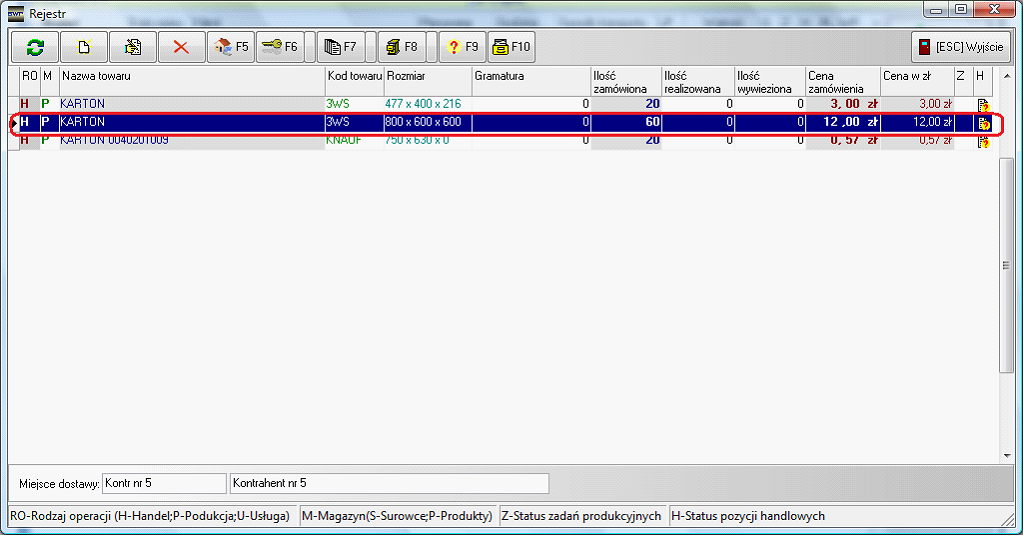Viewport: 1024px width, 536px height.
Task: Select the KARTON 477 x 400 x 216 row
Action: pyautogui.click(x=190, y=104)
